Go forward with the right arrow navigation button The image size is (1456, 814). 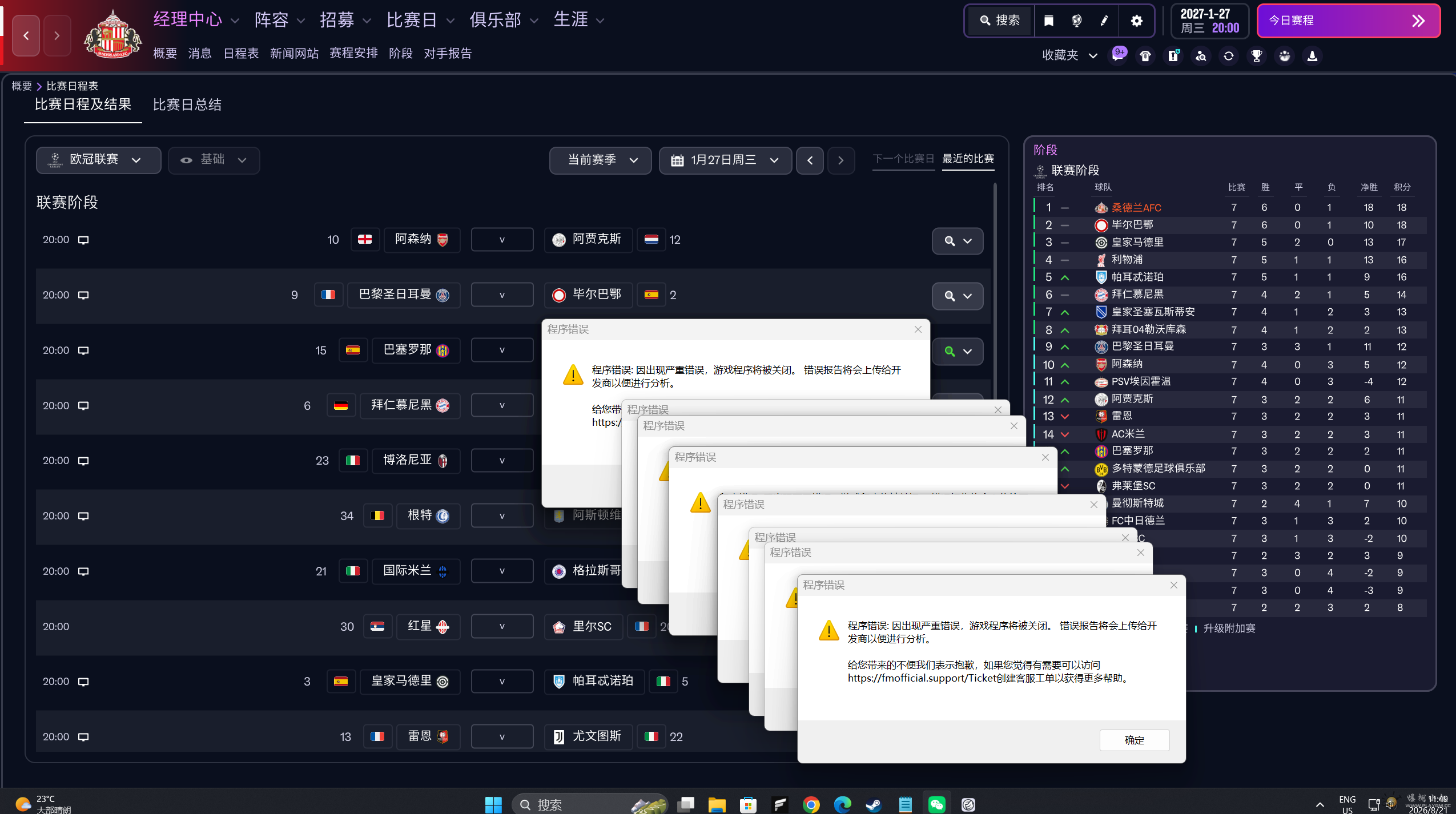[x=57, y=35]
